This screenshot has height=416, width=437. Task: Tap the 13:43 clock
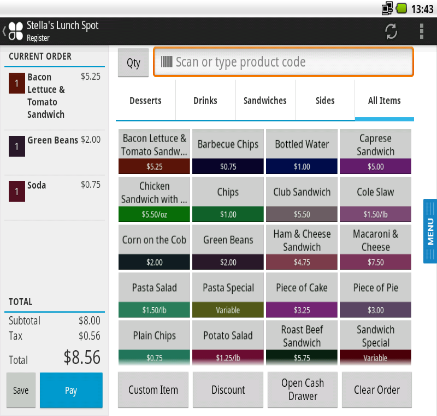tap(422, 9)
